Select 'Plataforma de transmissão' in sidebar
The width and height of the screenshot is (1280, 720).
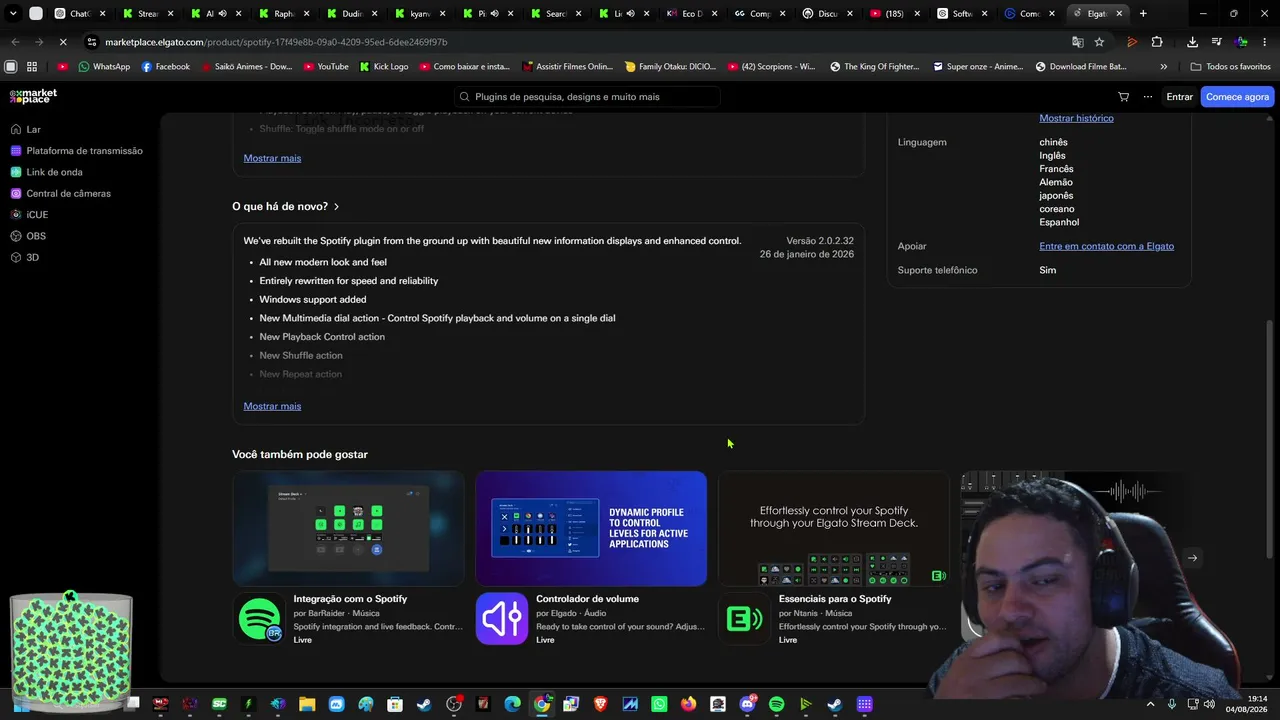pos(76,151)
